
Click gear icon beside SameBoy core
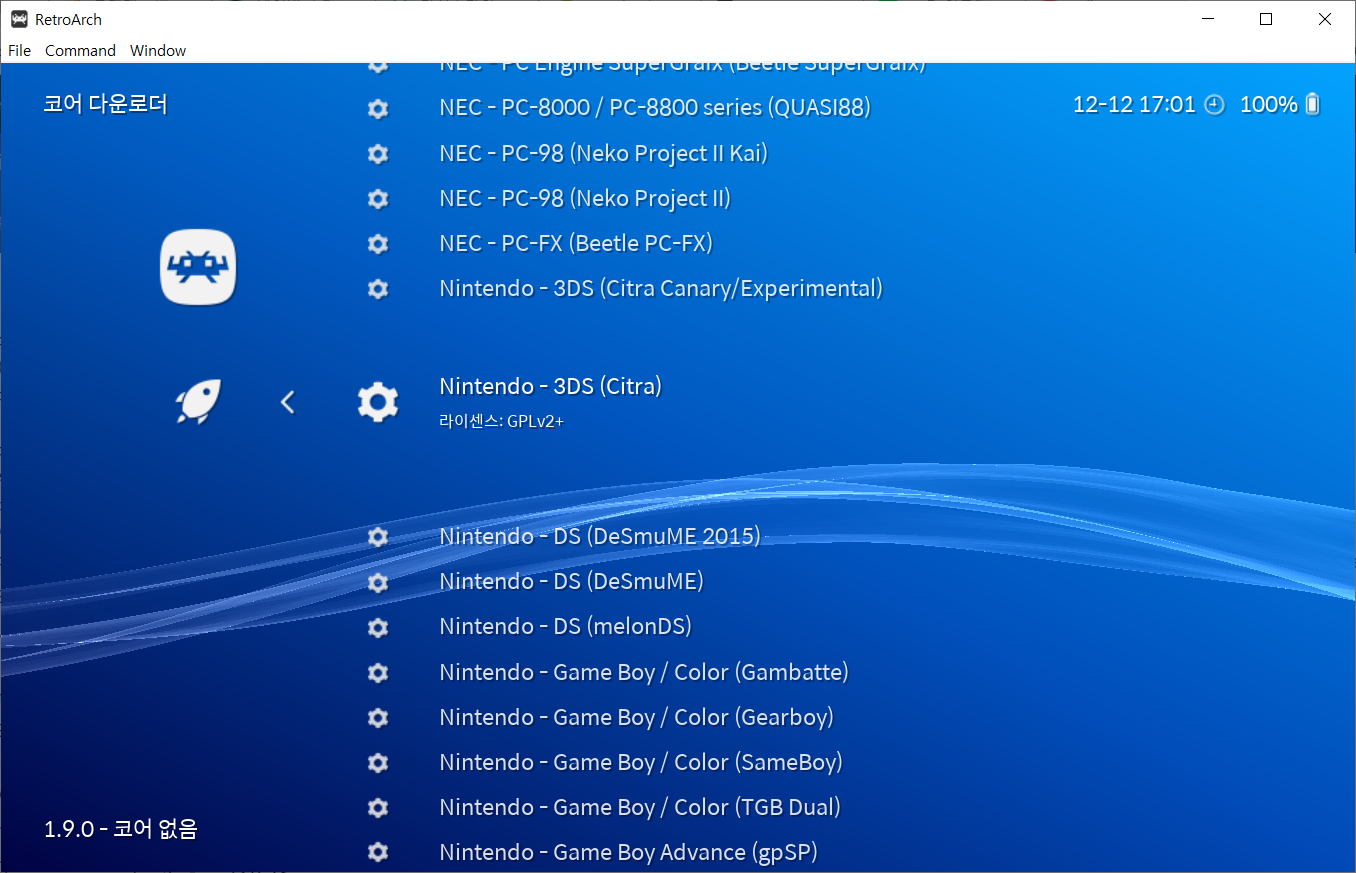pyautogui.click(x=378, y=762)
